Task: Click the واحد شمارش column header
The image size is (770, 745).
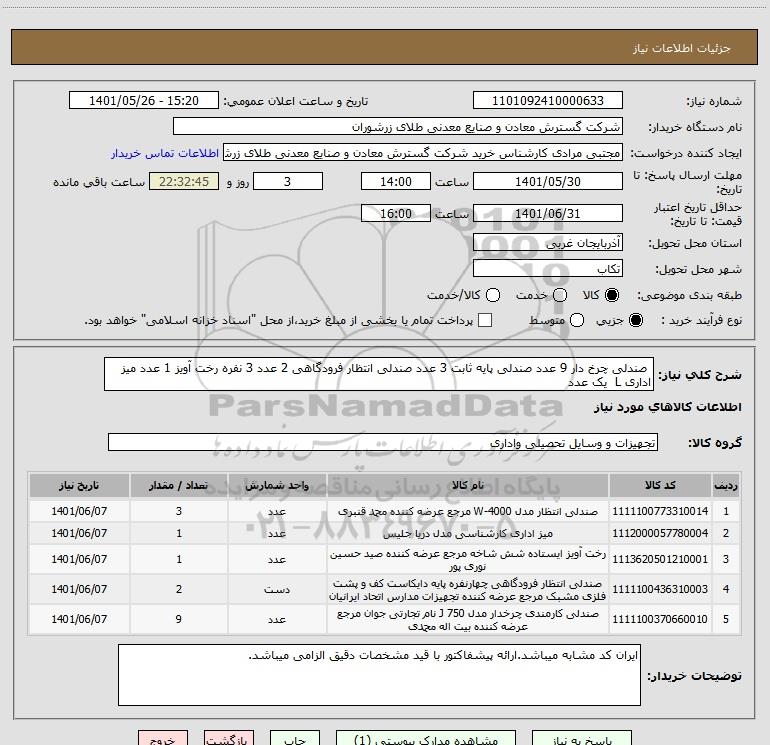Action: 277,485
